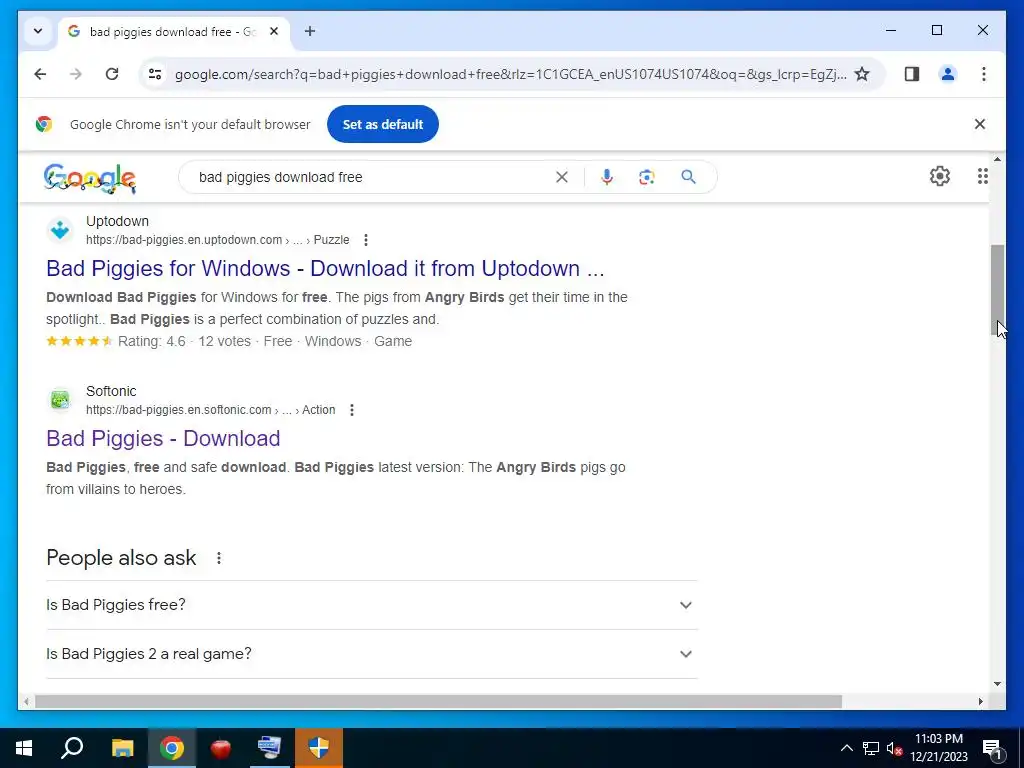
Task: Select the bad piggies download free tab
Action: coord(174,31)
